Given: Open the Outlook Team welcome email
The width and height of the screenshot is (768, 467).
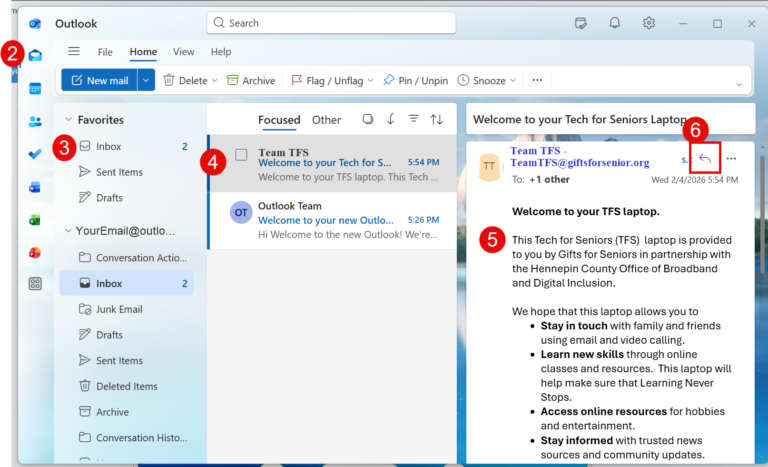Looking at the screenshot, I should tap(333, 220).
